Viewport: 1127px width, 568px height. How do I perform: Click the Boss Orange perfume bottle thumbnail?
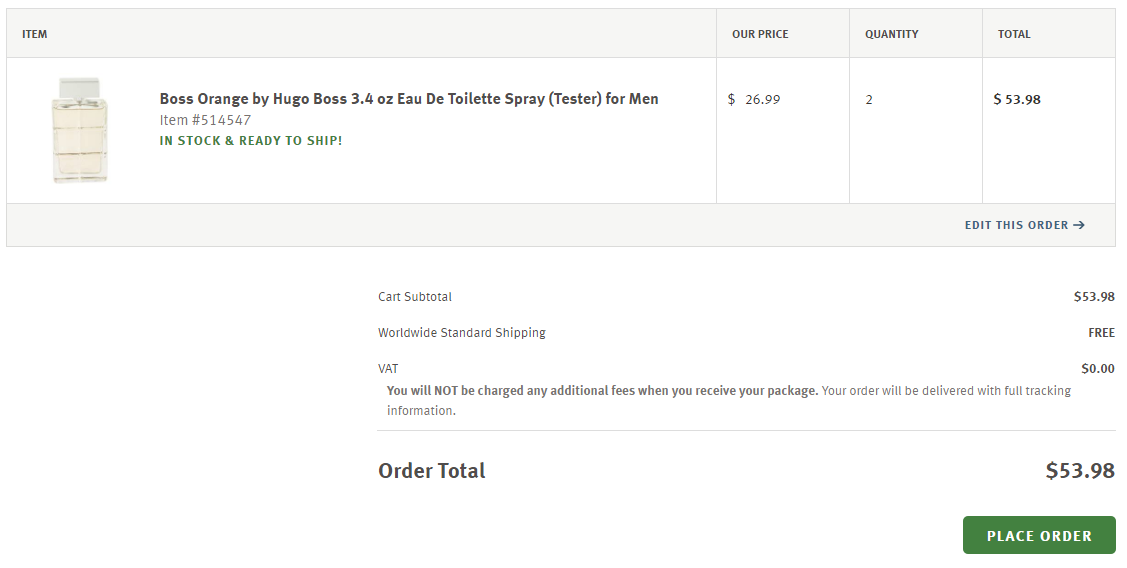pos(80,130)
